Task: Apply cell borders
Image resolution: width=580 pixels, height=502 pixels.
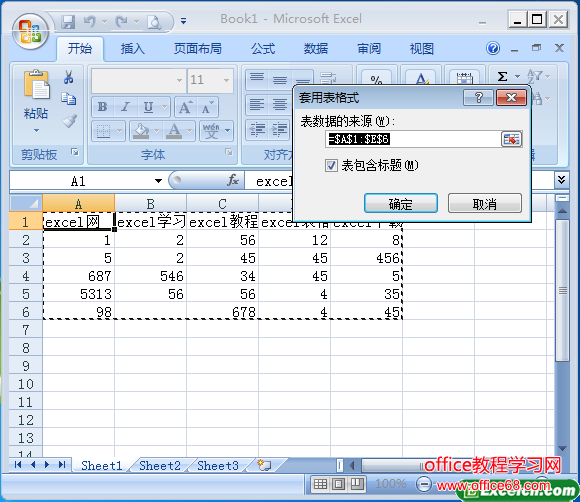Action: click(x=103, y=131)
